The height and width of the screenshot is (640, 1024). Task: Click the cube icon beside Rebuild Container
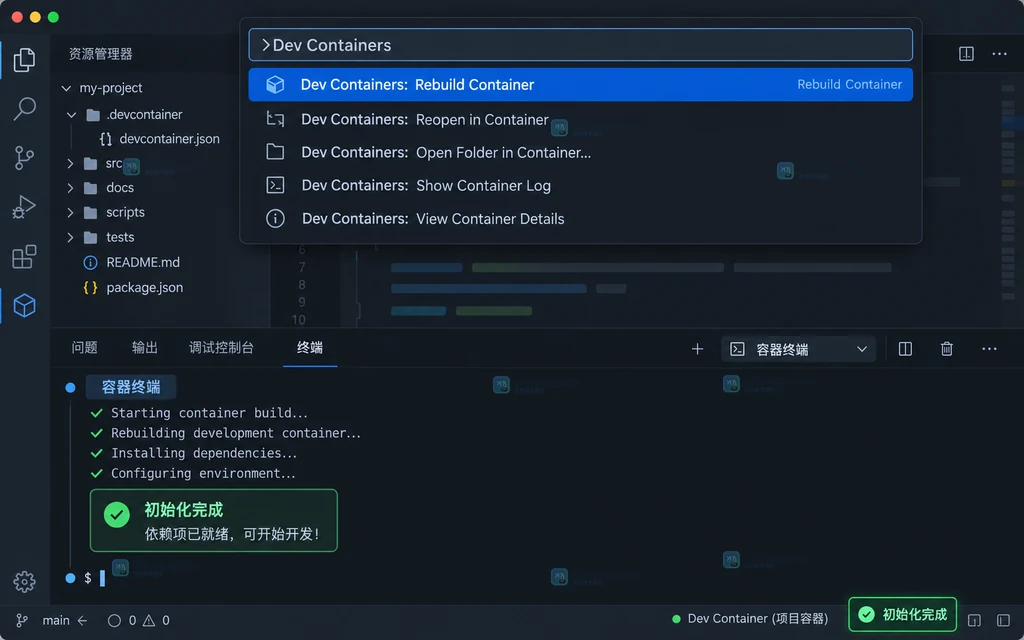click(275, 84)
